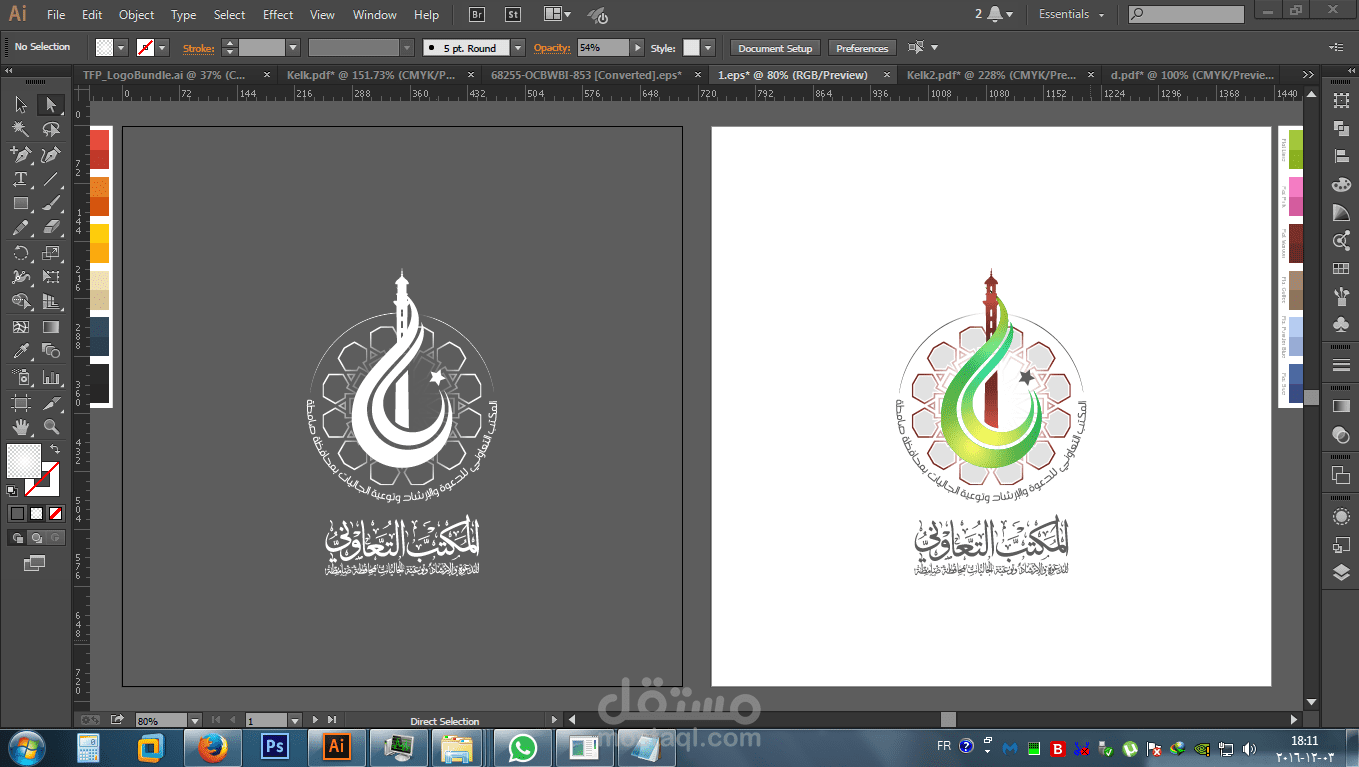The width and height of the screenshot is (1359, 767).
Task: Open the Color palette panel icon
Action: [x=1341, y=185]
